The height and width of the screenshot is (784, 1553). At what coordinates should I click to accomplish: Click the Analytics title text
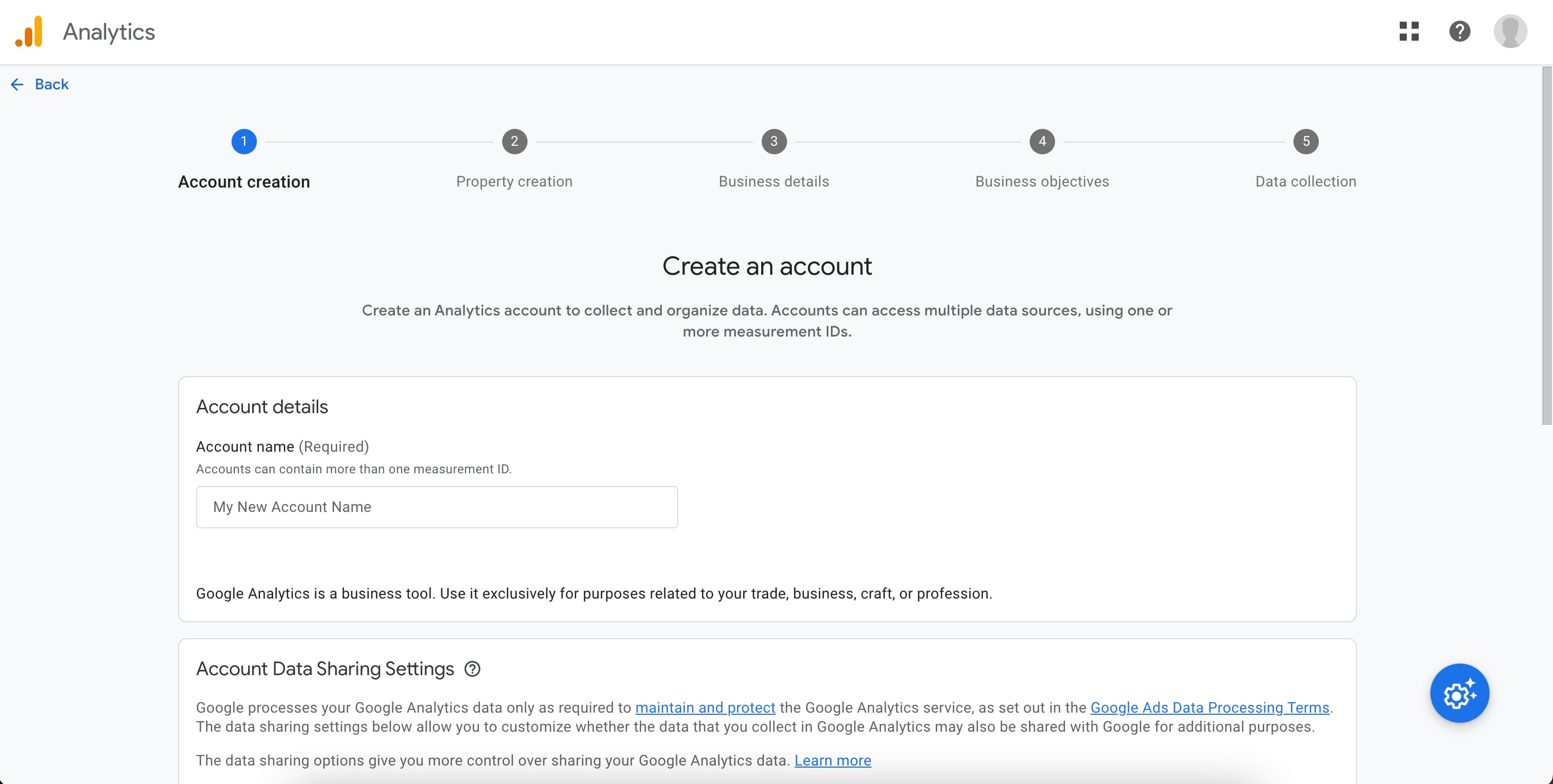pos(109,32)
